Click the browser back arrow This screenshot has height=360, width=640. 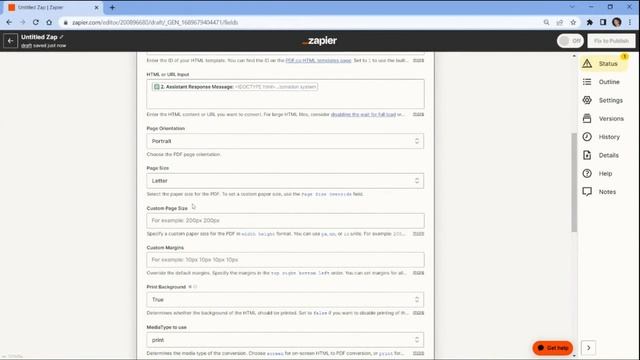coord(9,22)
